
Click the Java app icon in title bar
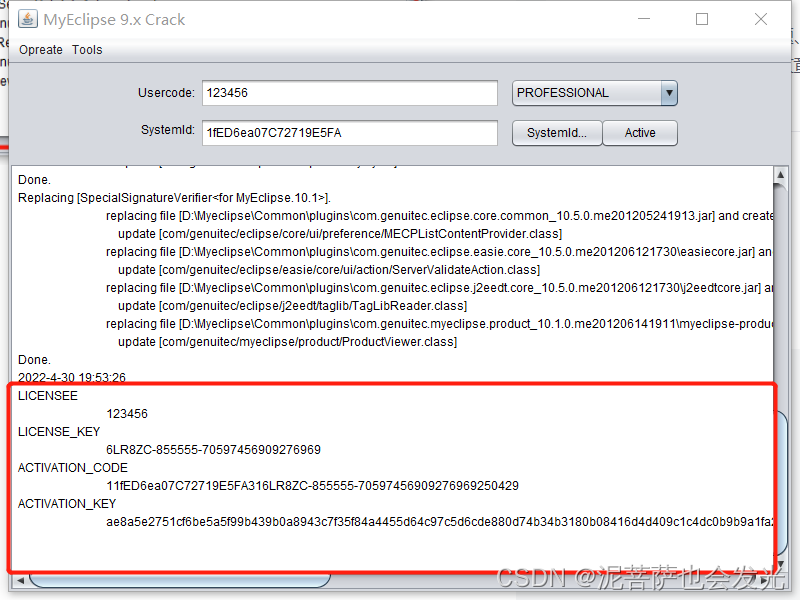tap(28, 19)
